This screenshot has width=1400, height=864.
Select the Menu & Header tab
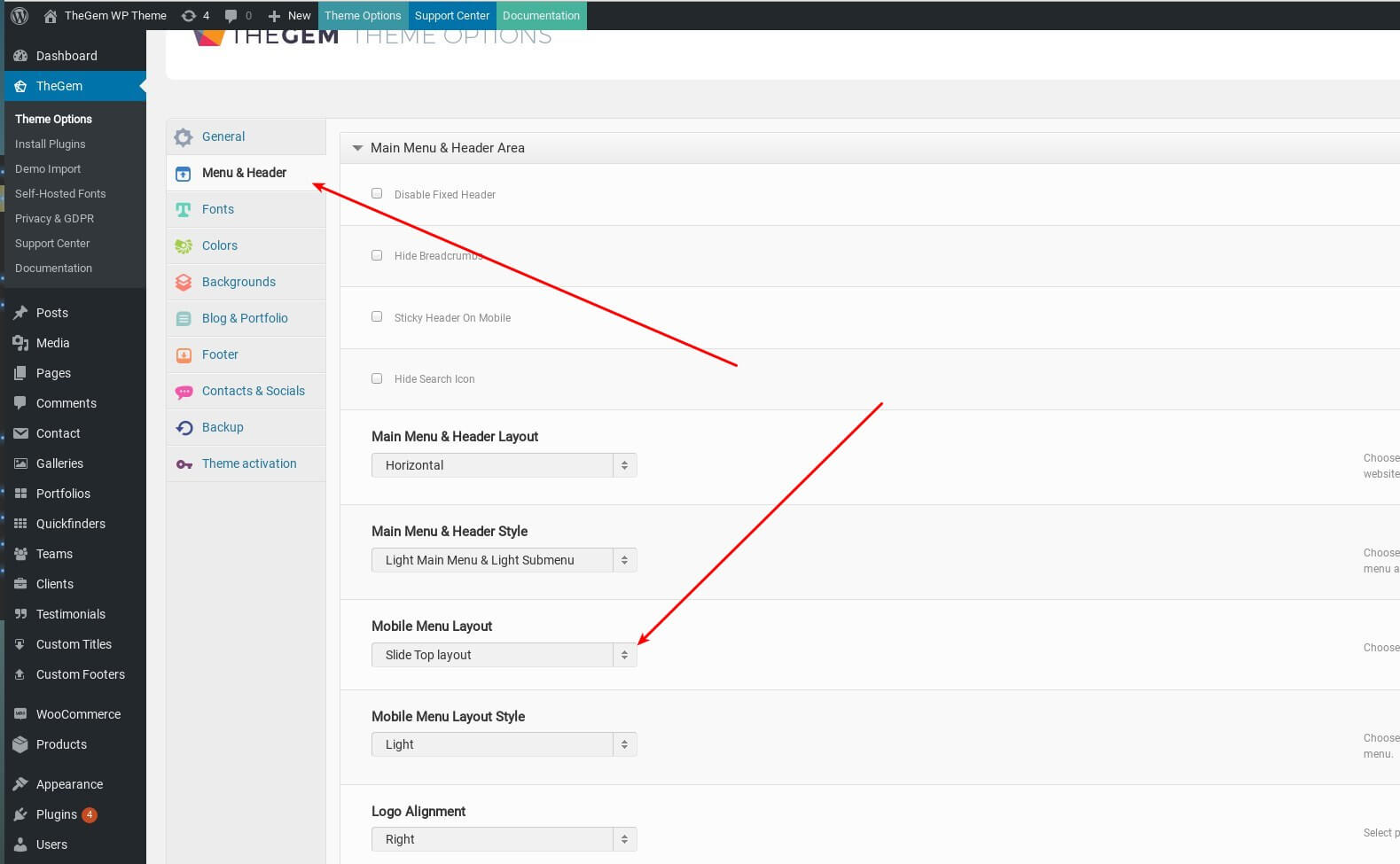point(246,173)
